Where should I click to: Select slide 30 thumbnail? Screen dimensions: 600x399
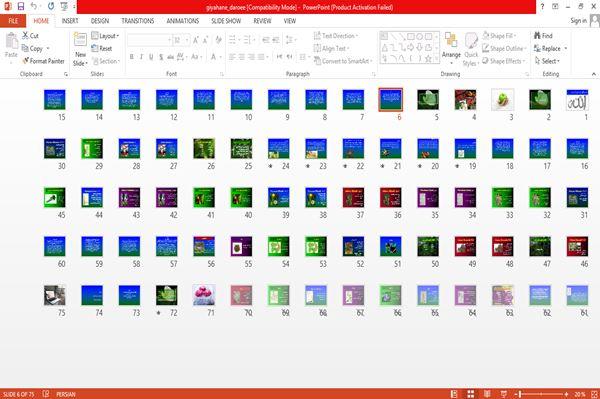tap(55, 148)
